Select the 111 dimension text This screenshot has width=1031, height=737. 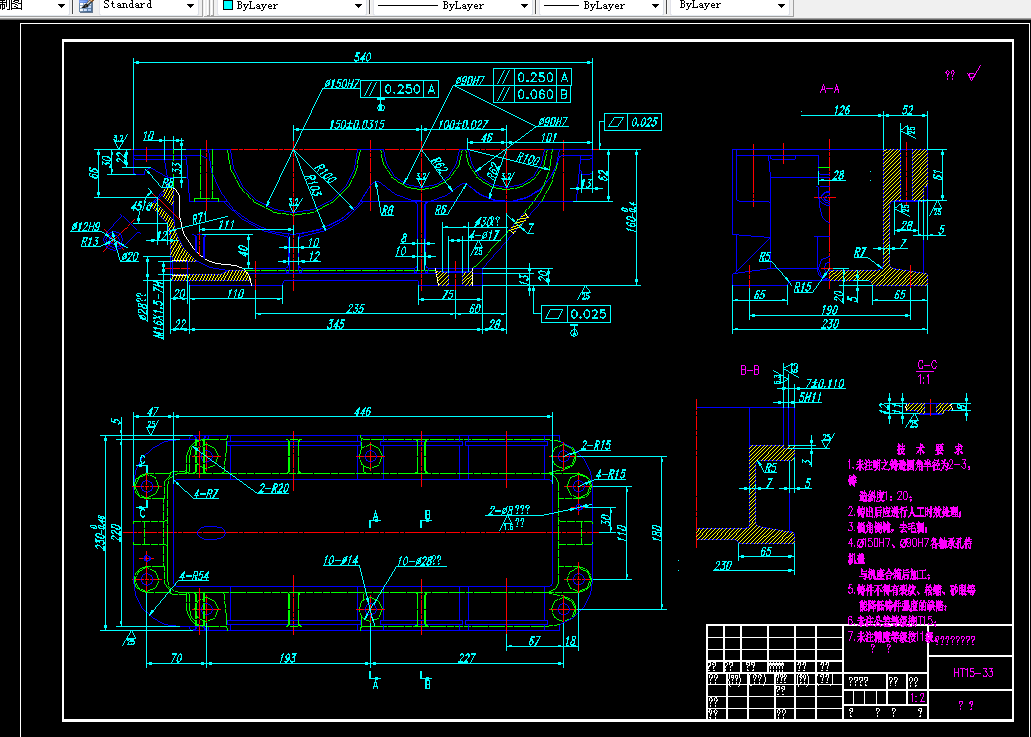pyautogui.click(x=226, y=224)
